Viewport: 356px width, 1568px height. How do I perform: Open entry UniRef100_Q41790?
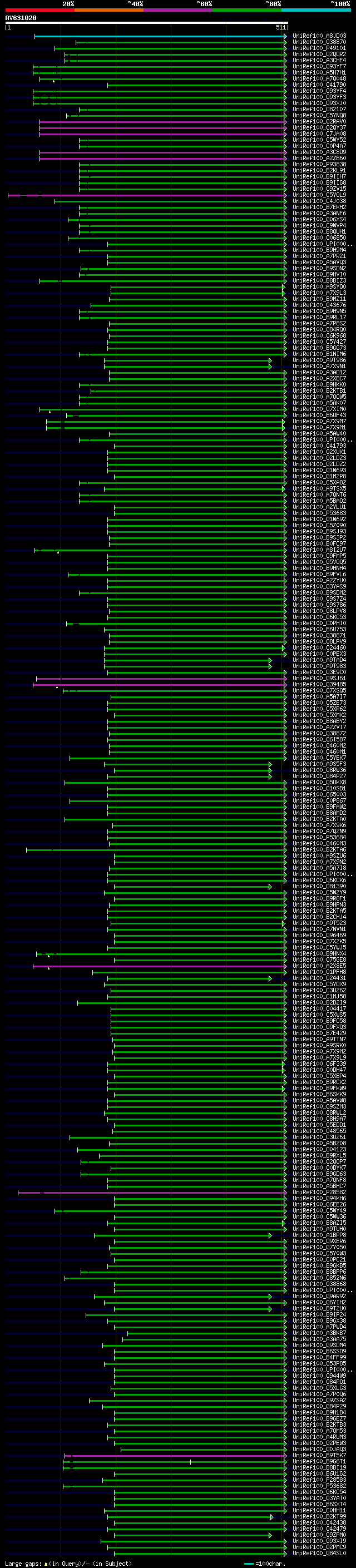click(x=319, y=85)
